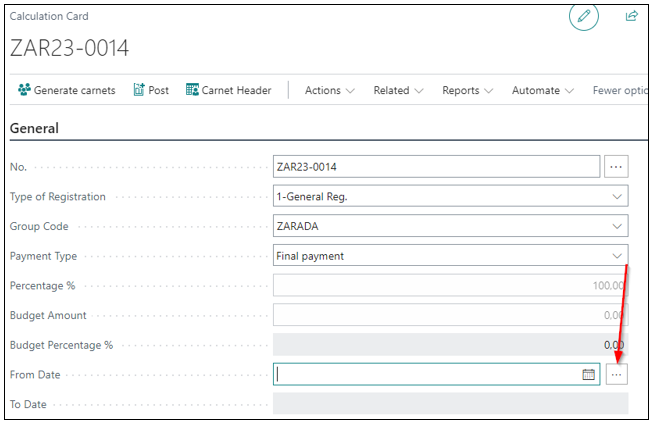Viewport: 655px width, 426px height.
Task: Expand the Type of Registration dropdown
Action: click(x=617, y=197)
